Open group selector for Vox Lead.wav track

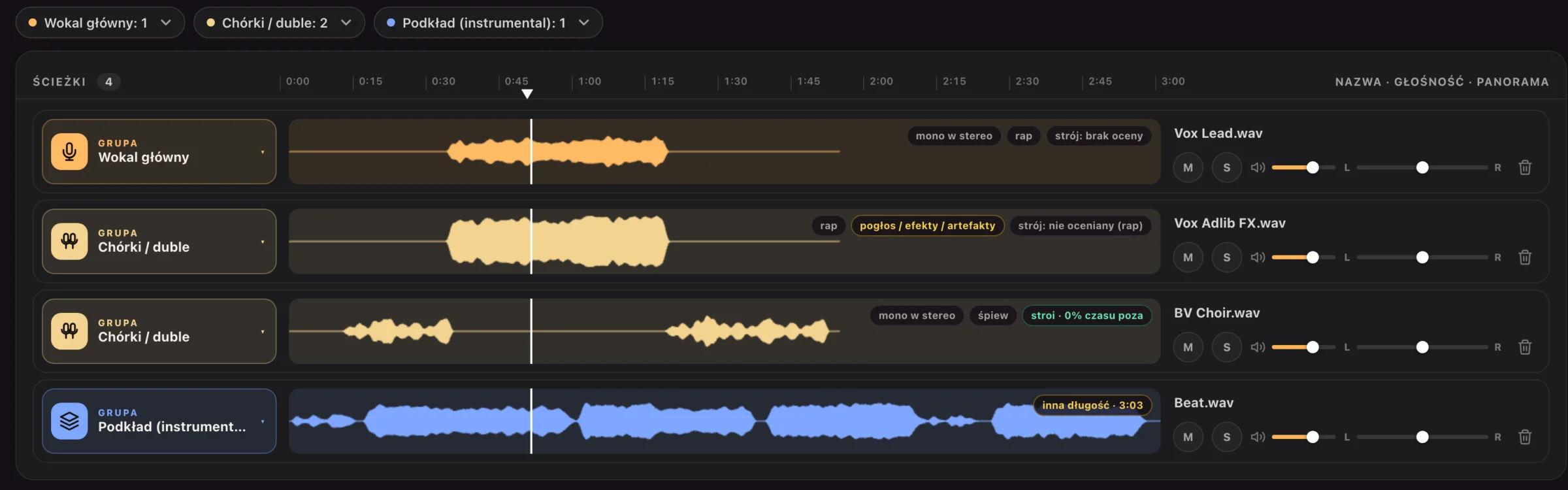[x=159, y=152]
